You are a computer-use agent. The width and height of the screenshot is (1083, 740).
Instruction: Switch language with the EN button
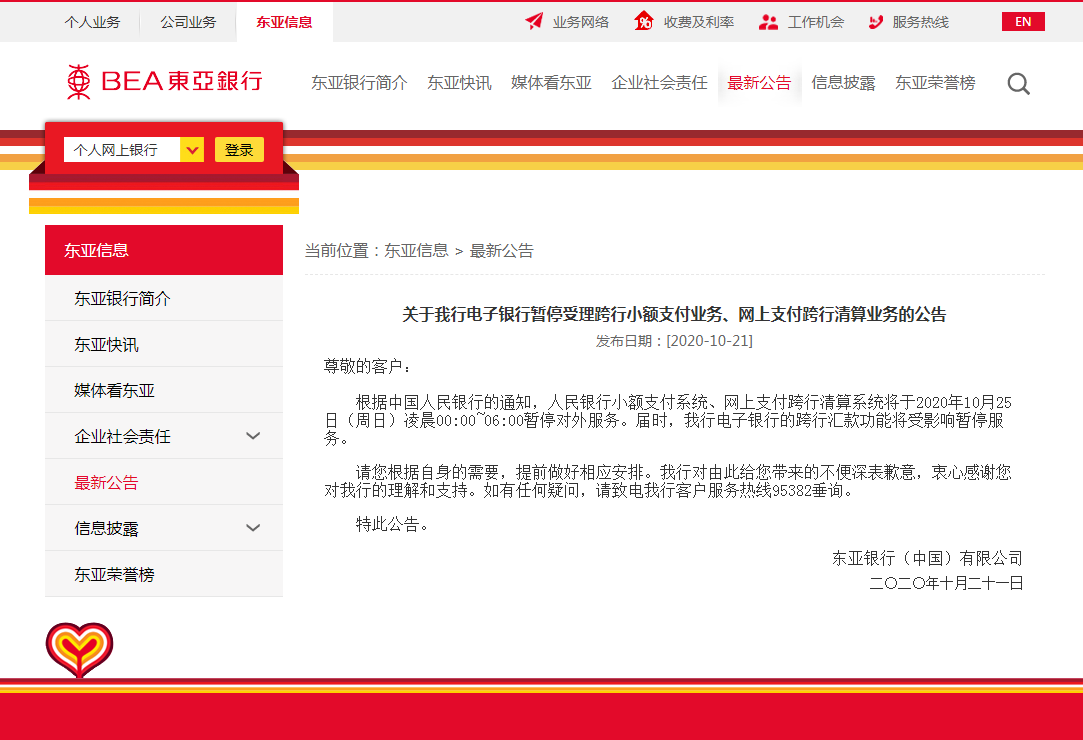tap(1023, 21)
